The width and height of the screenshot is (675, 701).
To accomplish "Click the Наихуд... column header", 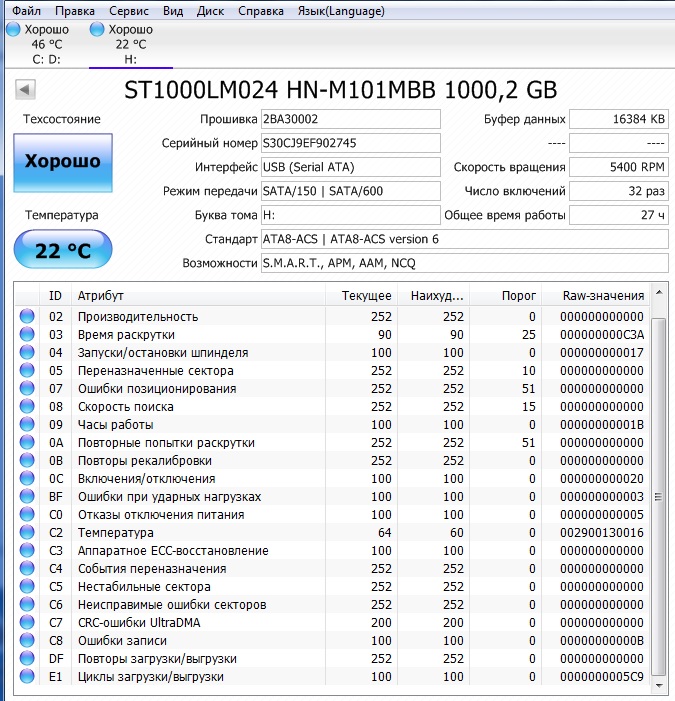I will pos(434,296).
